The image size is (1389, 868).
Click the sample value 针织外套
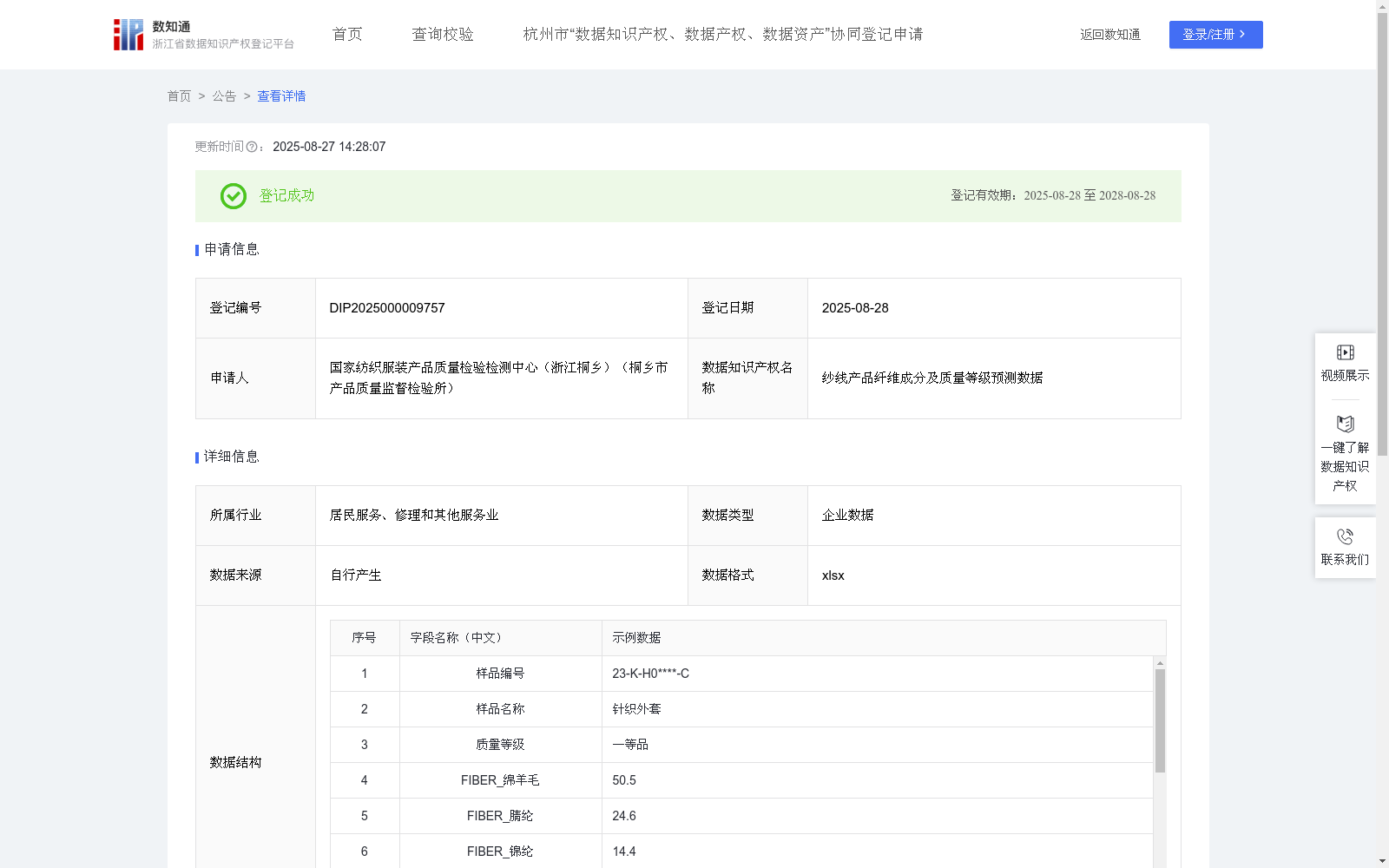click(636, 709)
